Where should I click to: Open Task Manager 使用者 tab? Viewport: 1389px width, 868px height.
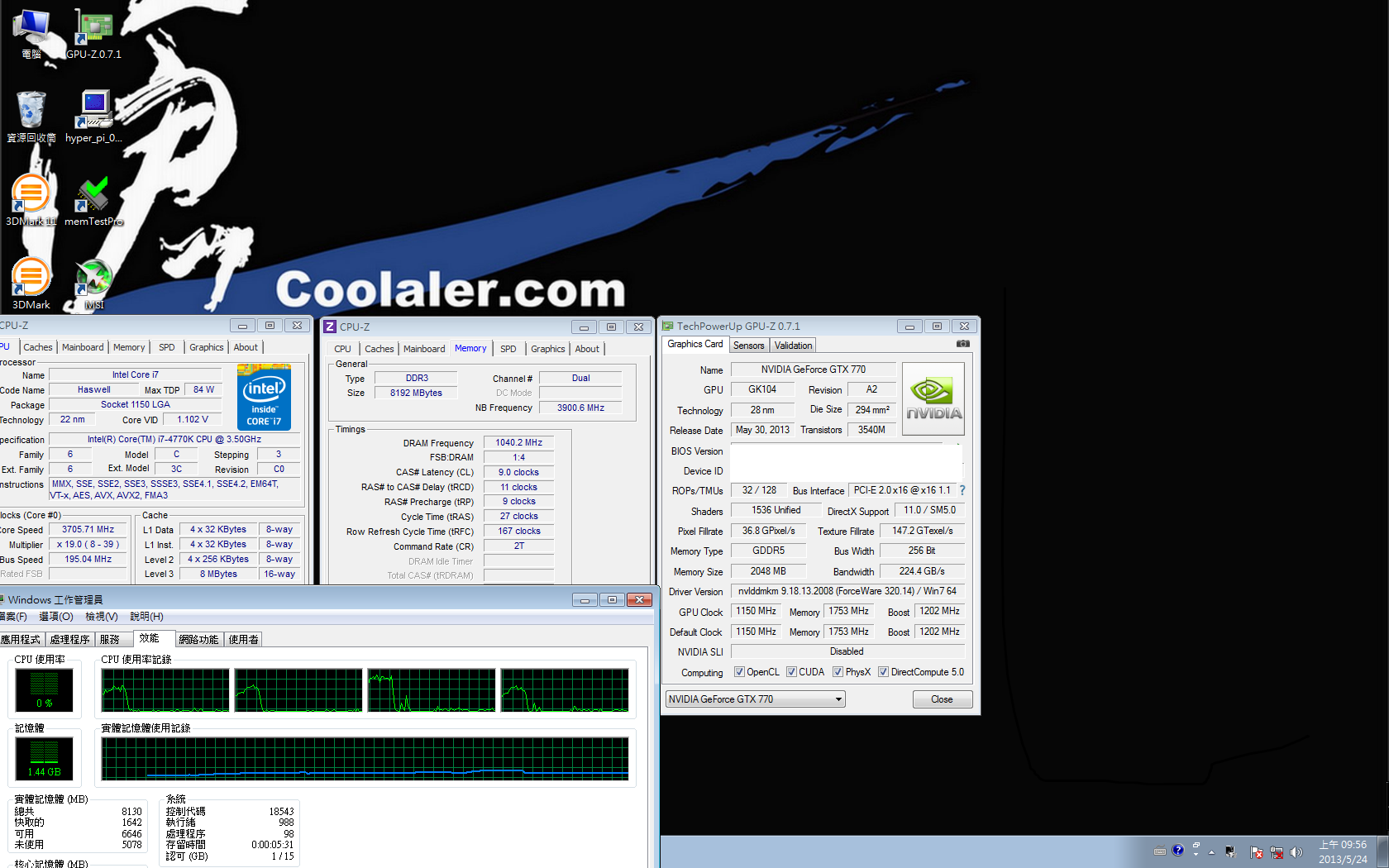click(x=244, y=640)
